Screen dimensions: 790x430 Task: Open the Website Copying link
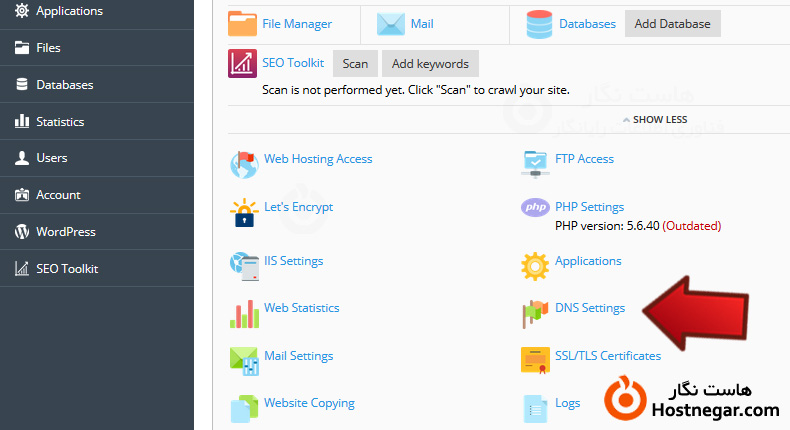309,403
